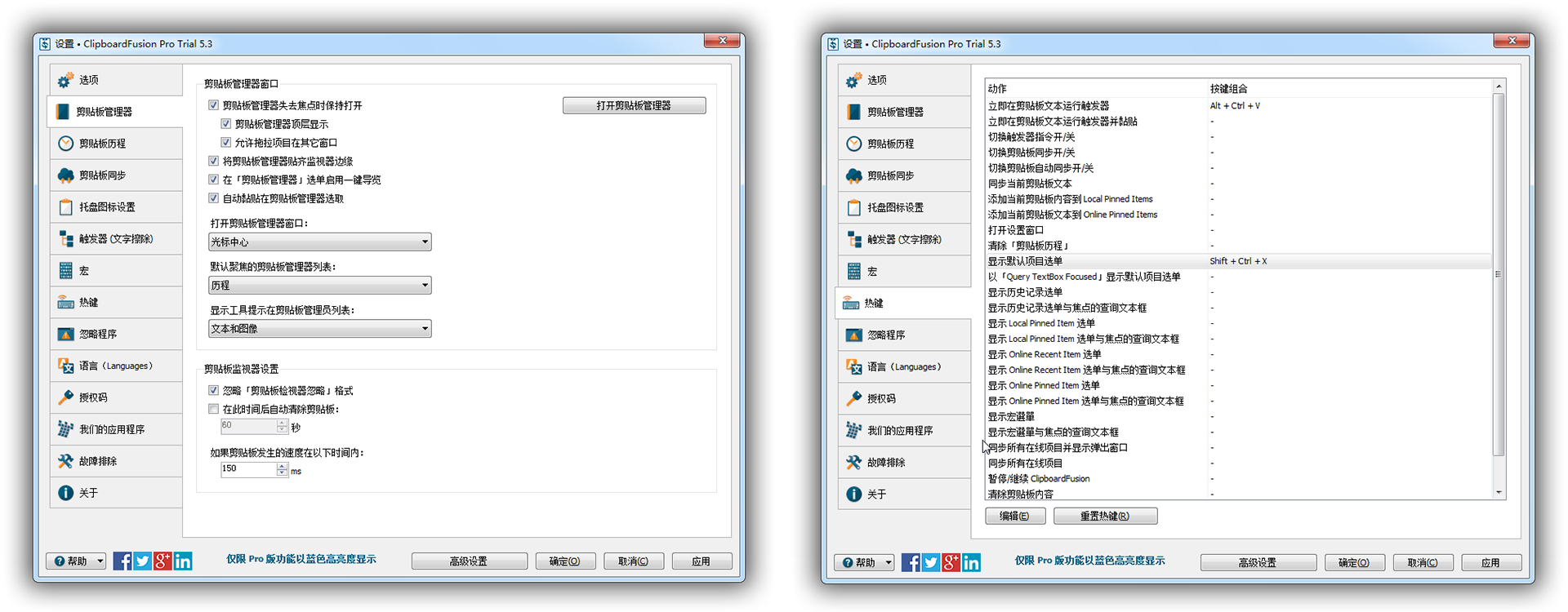The width and height of the screenshot is (1568, 612).
Task: Click cloud sync icon in right window sidebar
Action: (853, 175)
